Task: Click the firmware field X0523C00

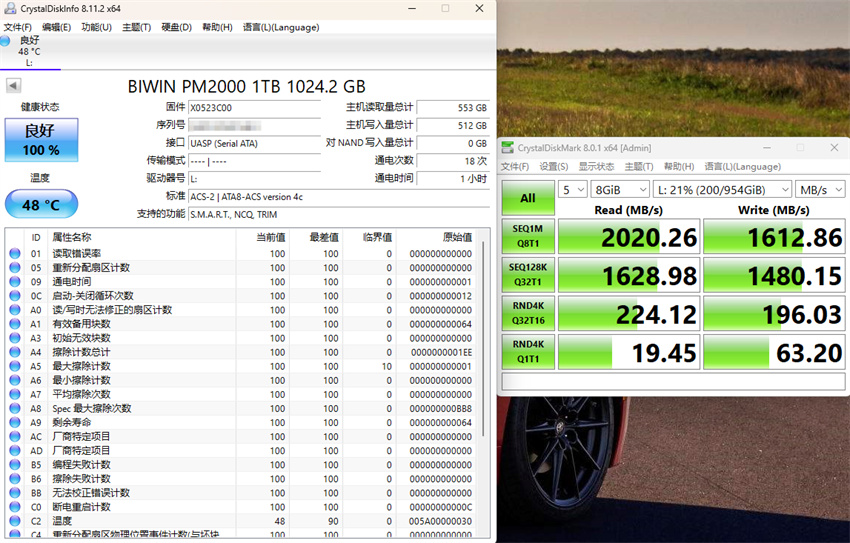Action: [x=254, y=108]
